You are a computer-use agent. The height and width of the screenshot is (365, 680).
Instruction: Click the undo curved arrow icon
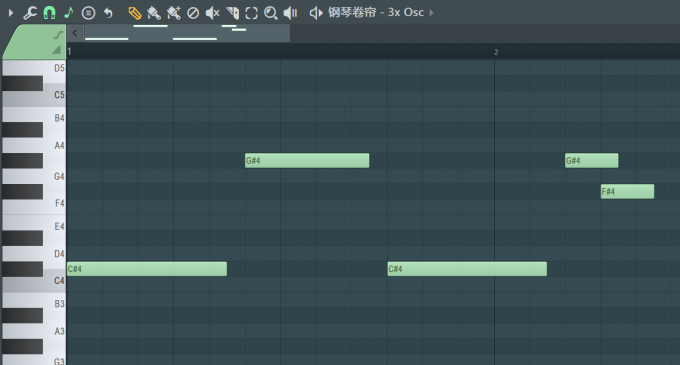coord(108,13)
